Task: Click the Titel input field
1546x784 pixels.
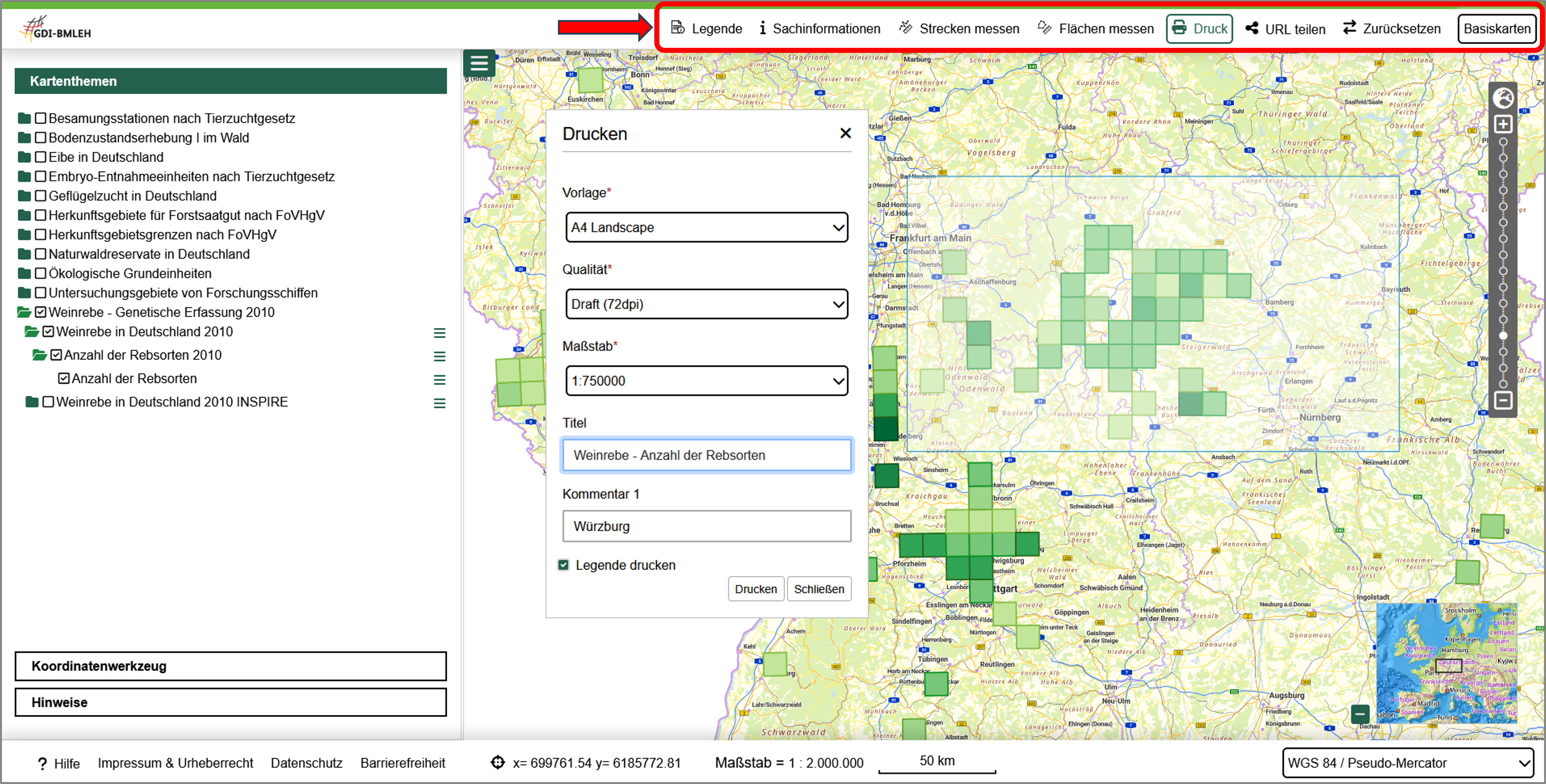Action: click(706, 455)
